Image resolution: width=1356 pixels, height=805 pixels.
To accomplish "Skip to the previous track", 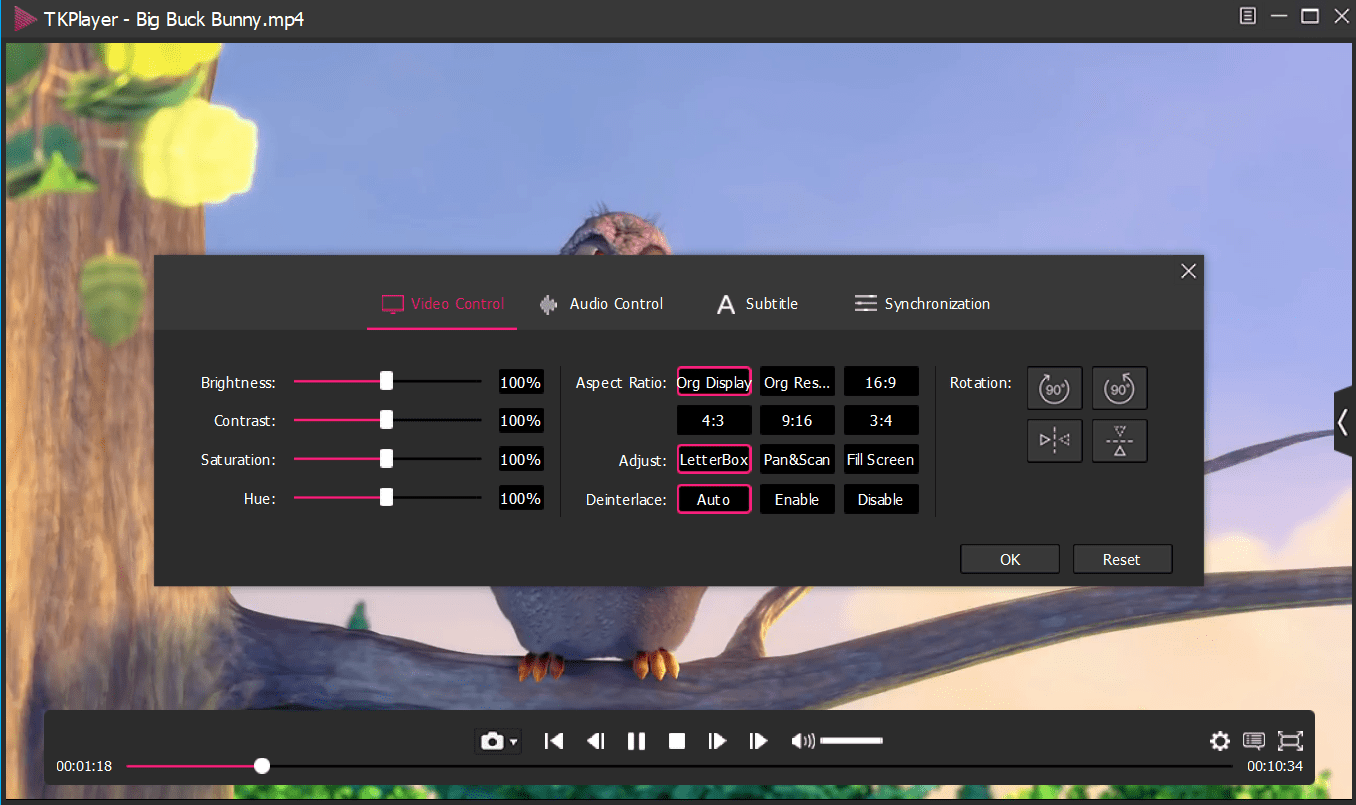I will coord(554,741).
